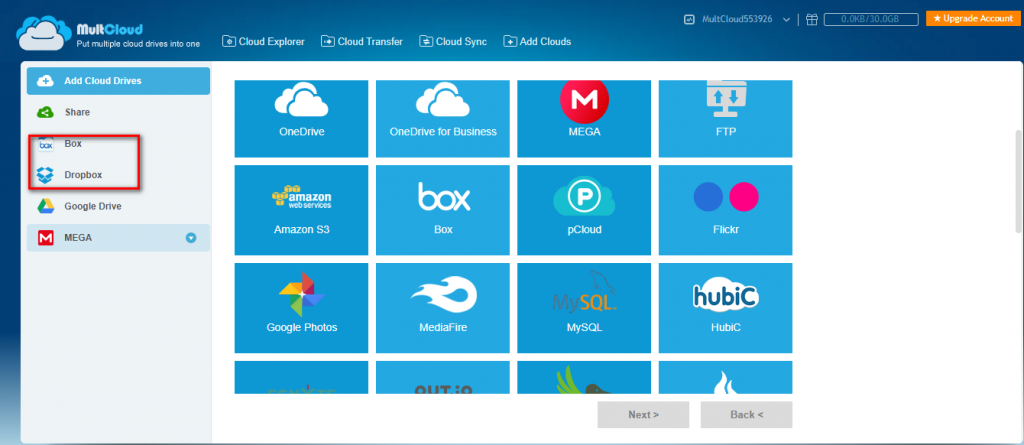The height and width of the screenshot is (445, 1024).
Task: Click the cloud list vertical scrollbar
Action: 1018,180
